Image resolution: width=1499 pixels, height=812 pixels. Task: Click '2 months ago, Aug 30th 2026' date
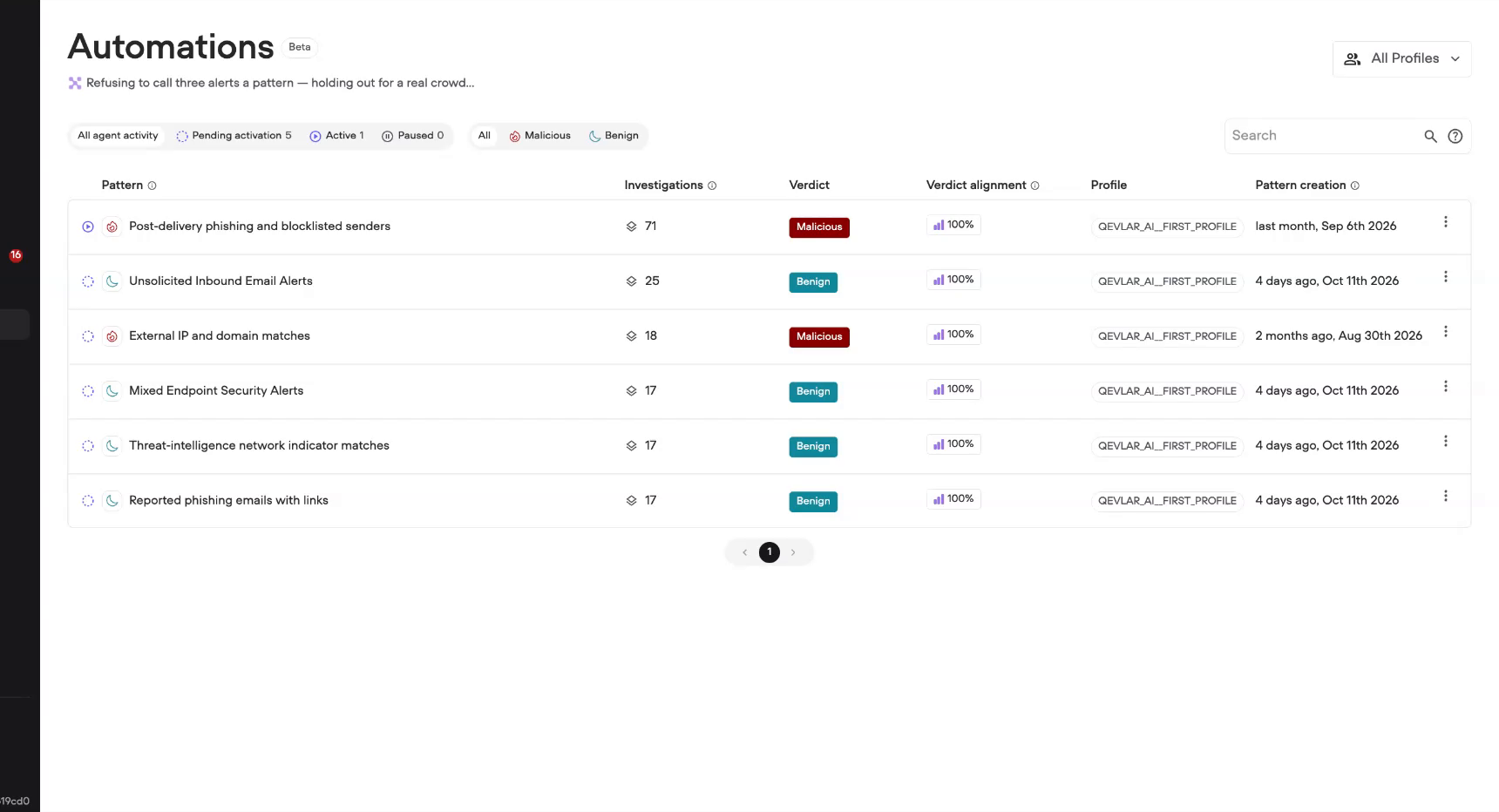1339,336
